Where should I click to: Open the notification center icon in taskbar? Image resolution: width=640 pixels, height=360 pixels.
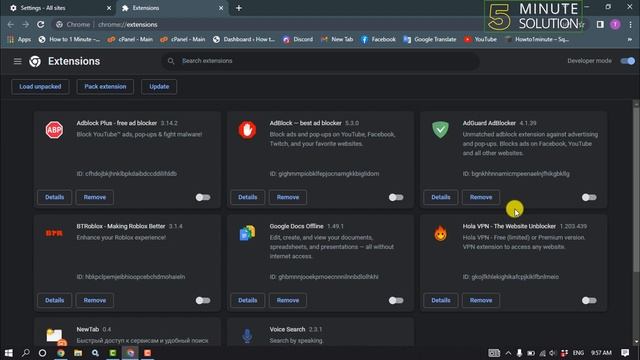pos(625,353)
